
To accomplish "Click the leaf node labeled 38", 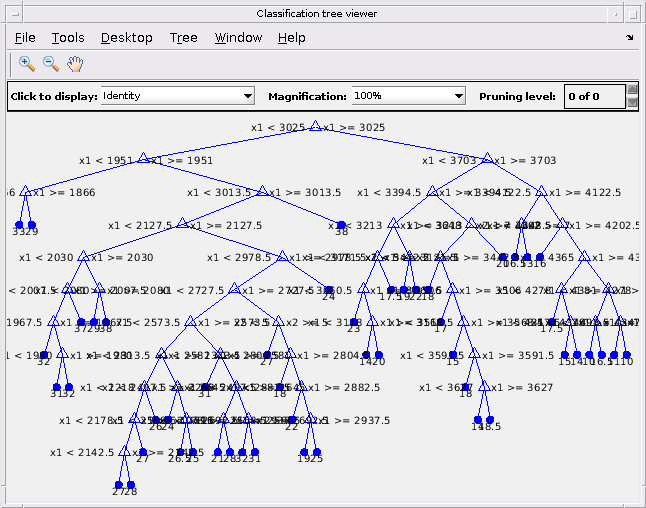I will [341, 225].
